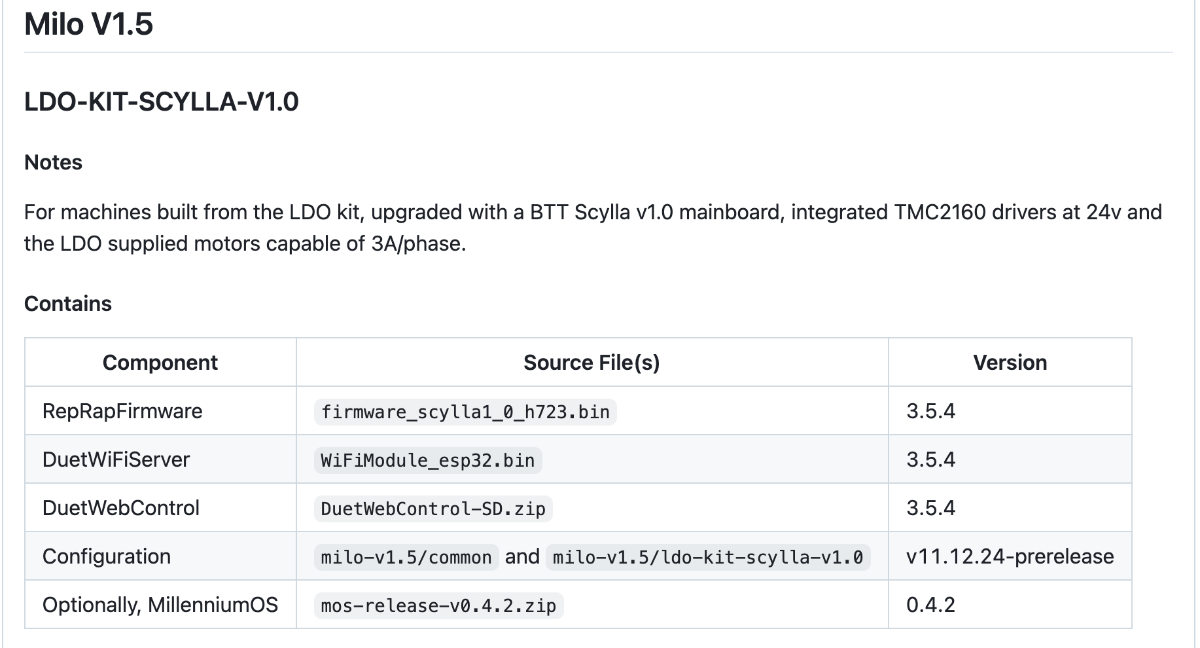
Task: Click the Component column header
Action: click(x=161, y=363)
